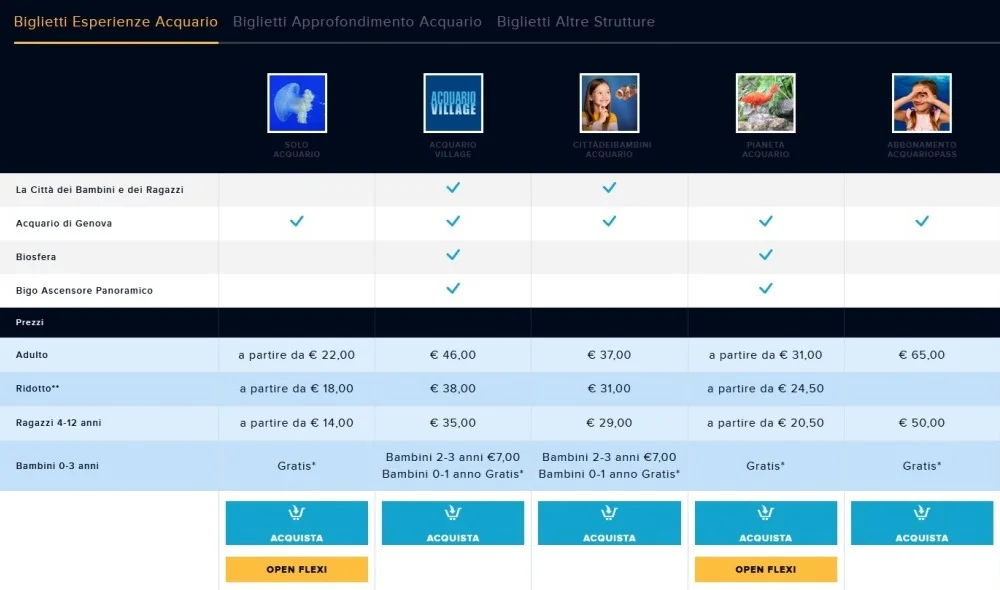Open the CittàdeiBambini Acquario girl thumbnail

pos(609,103)
